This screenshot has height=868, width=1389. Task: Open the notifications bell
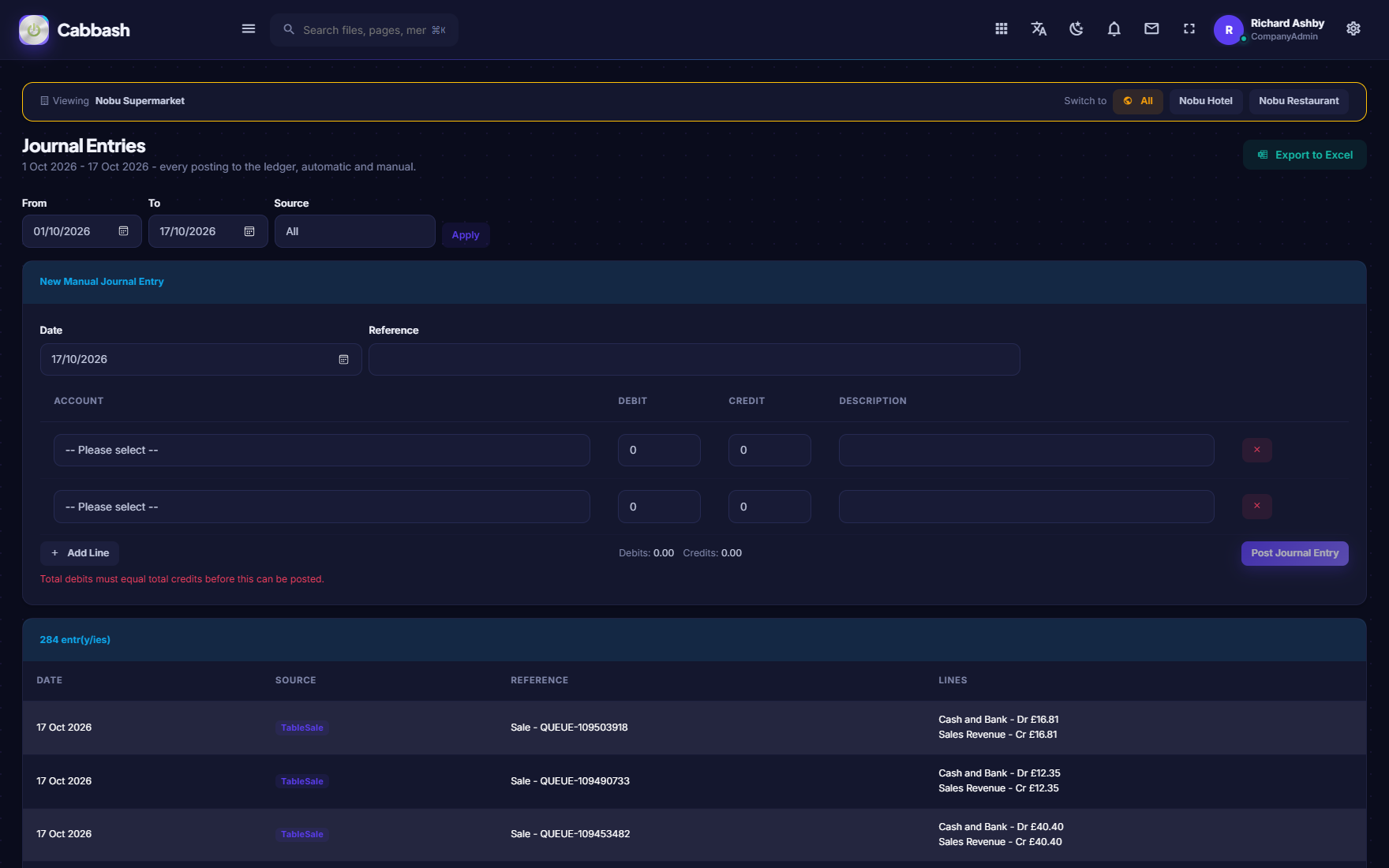tap(1114, 29)
